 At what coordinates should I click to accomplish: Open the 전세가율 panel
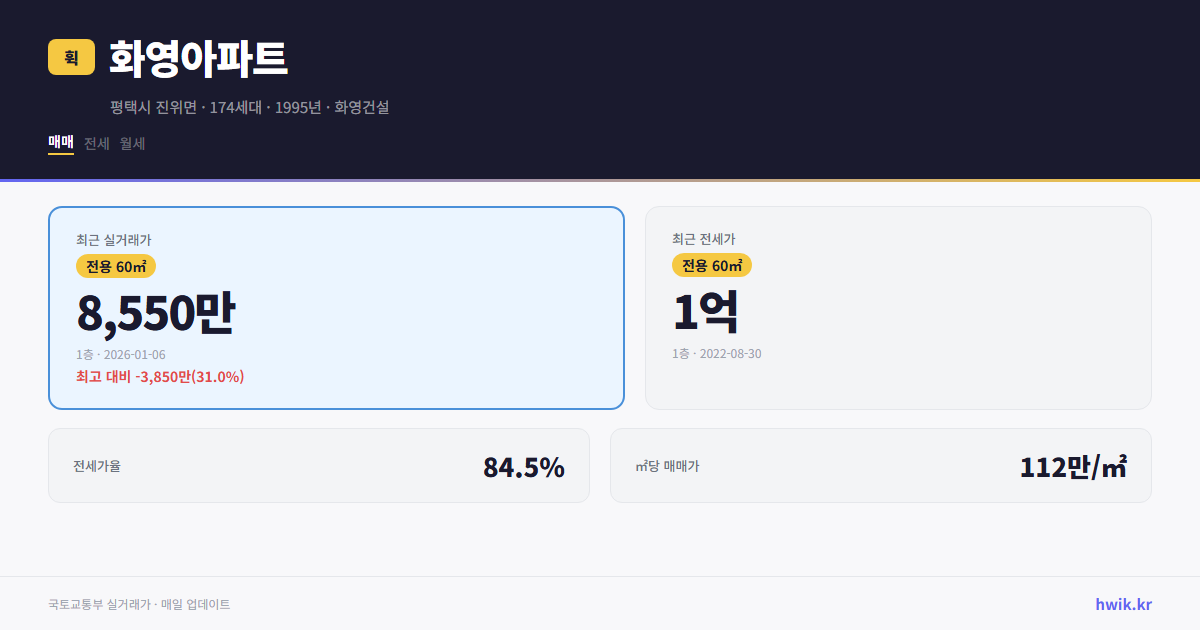tap(319, 465)
